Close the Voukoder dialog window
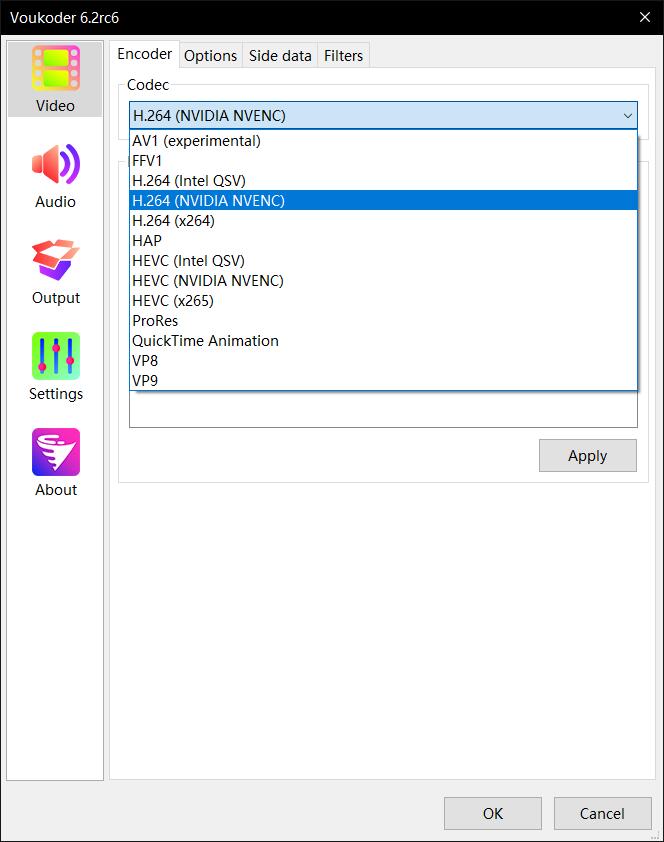This screenshot has width=664, height=842. click(x=645, y=17)
